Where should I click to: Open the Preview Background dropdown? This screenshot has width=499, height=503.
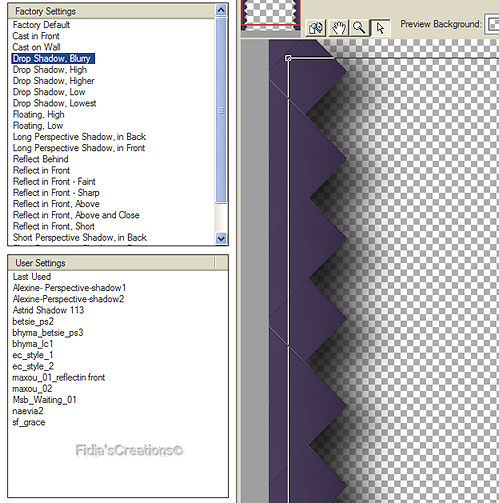click(492, 24)
